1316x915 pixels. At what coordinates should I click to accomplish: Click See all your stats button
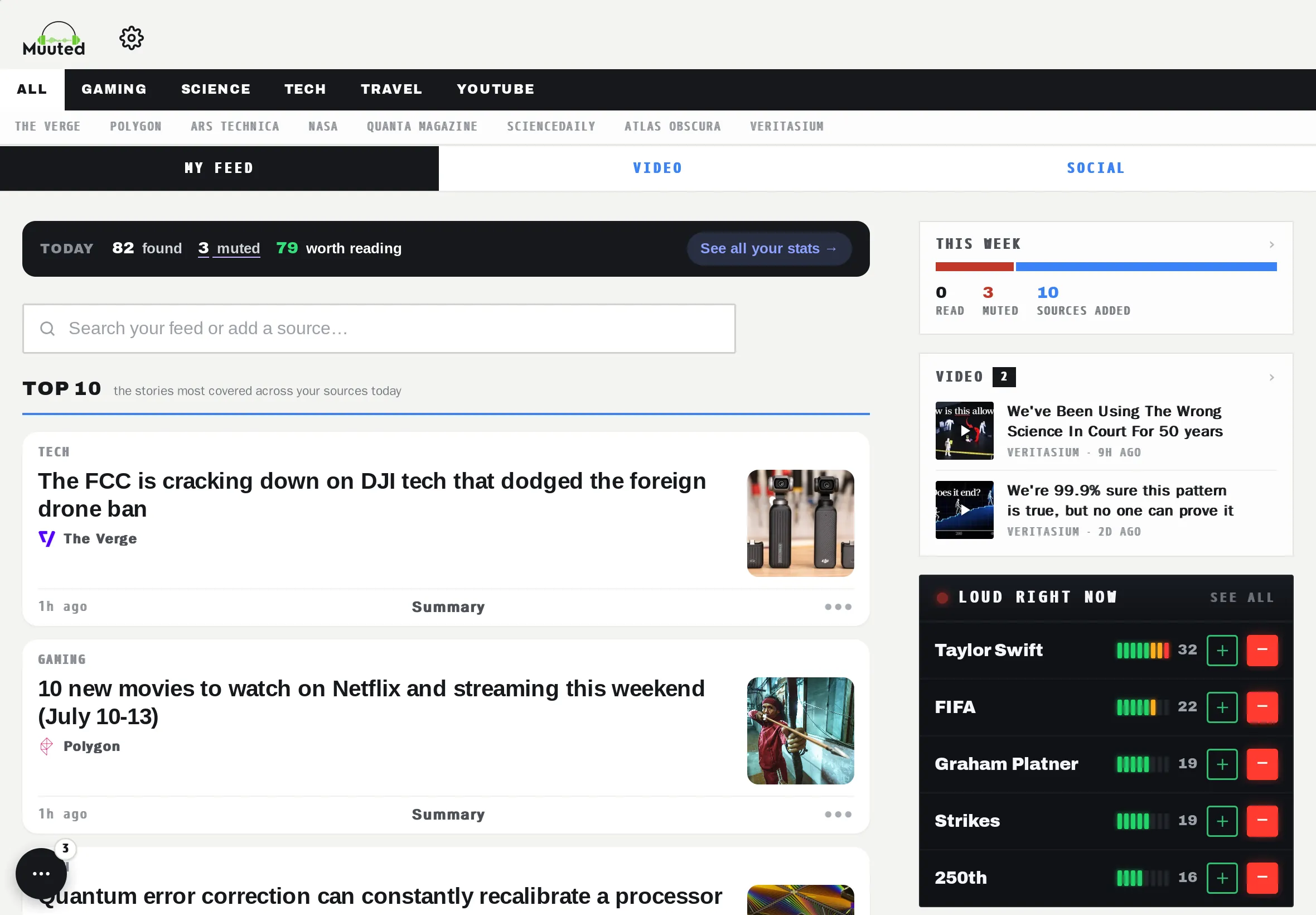click(x=769, y=248)
